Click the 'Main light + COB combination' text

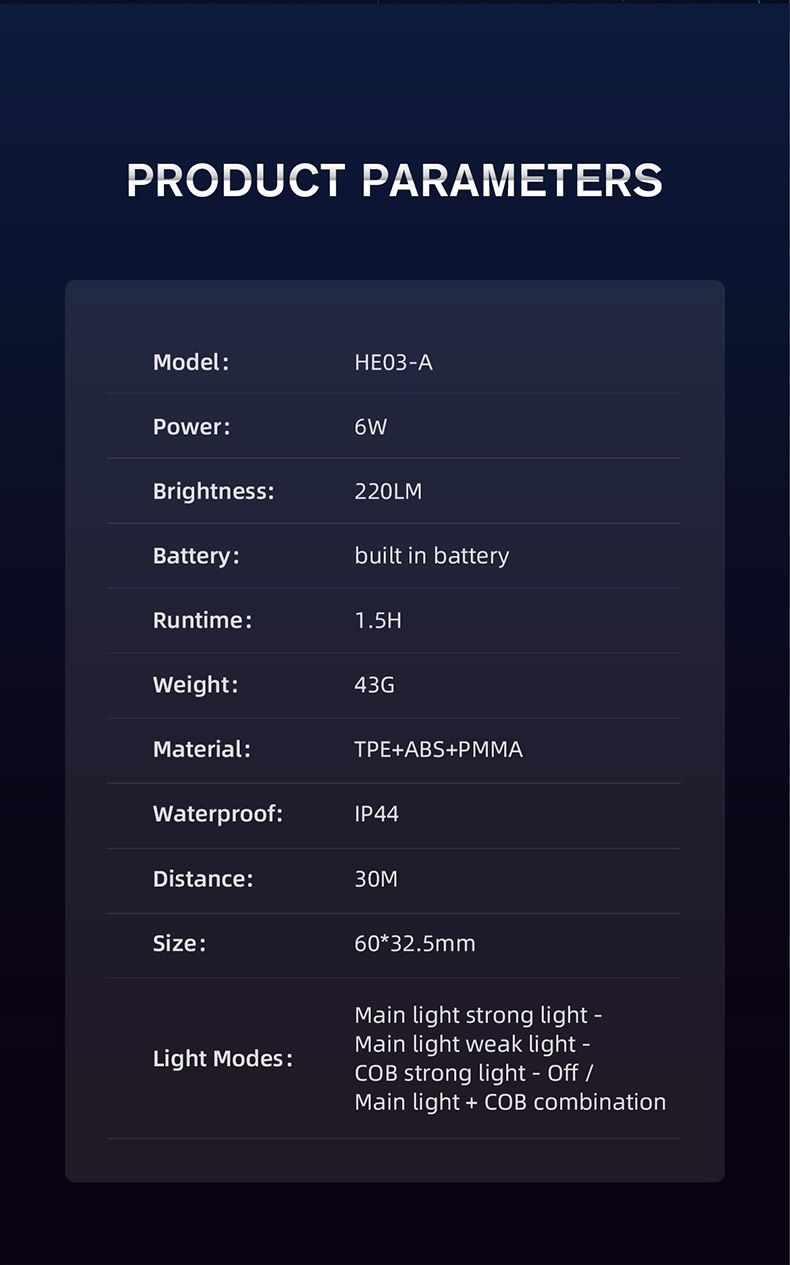tap(509, 1102)
